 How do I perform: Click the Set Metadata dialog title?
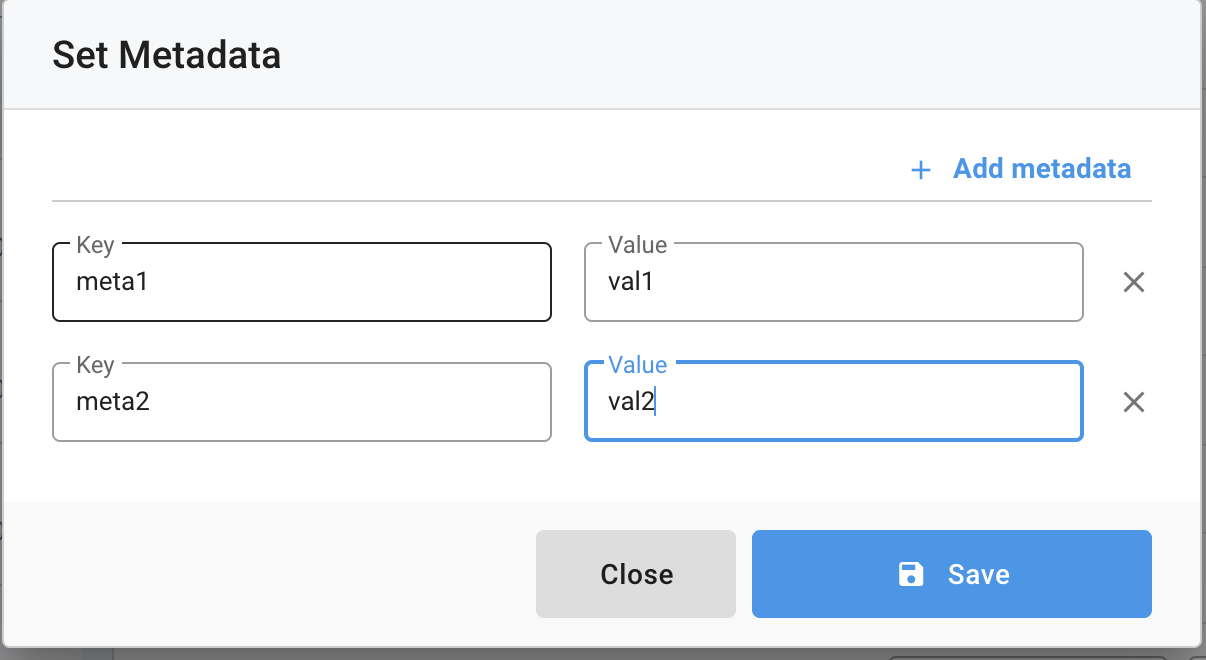(x=166, y=55)
